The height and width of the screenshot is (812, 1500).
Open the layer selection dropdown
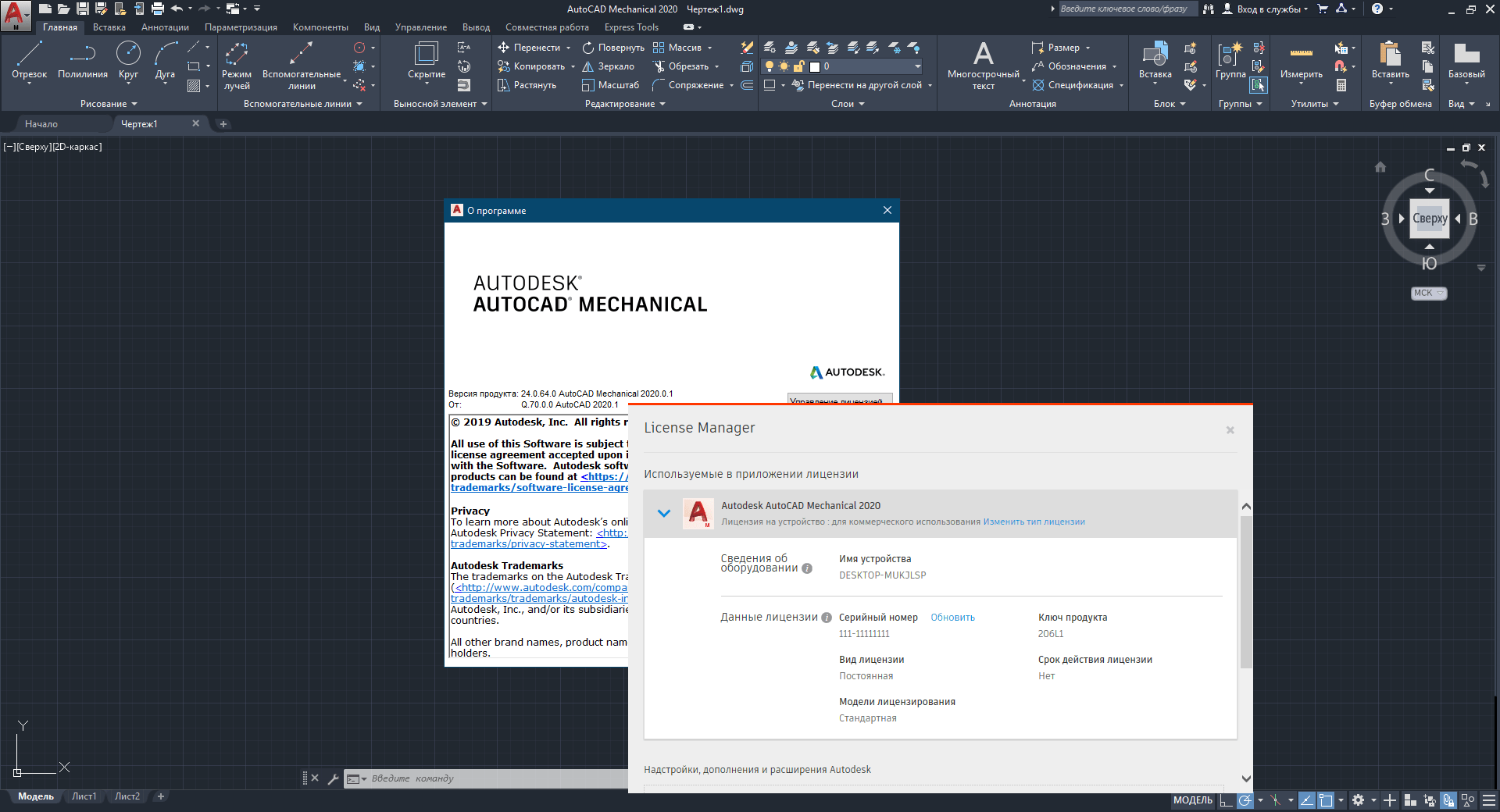tap(917, 66)
